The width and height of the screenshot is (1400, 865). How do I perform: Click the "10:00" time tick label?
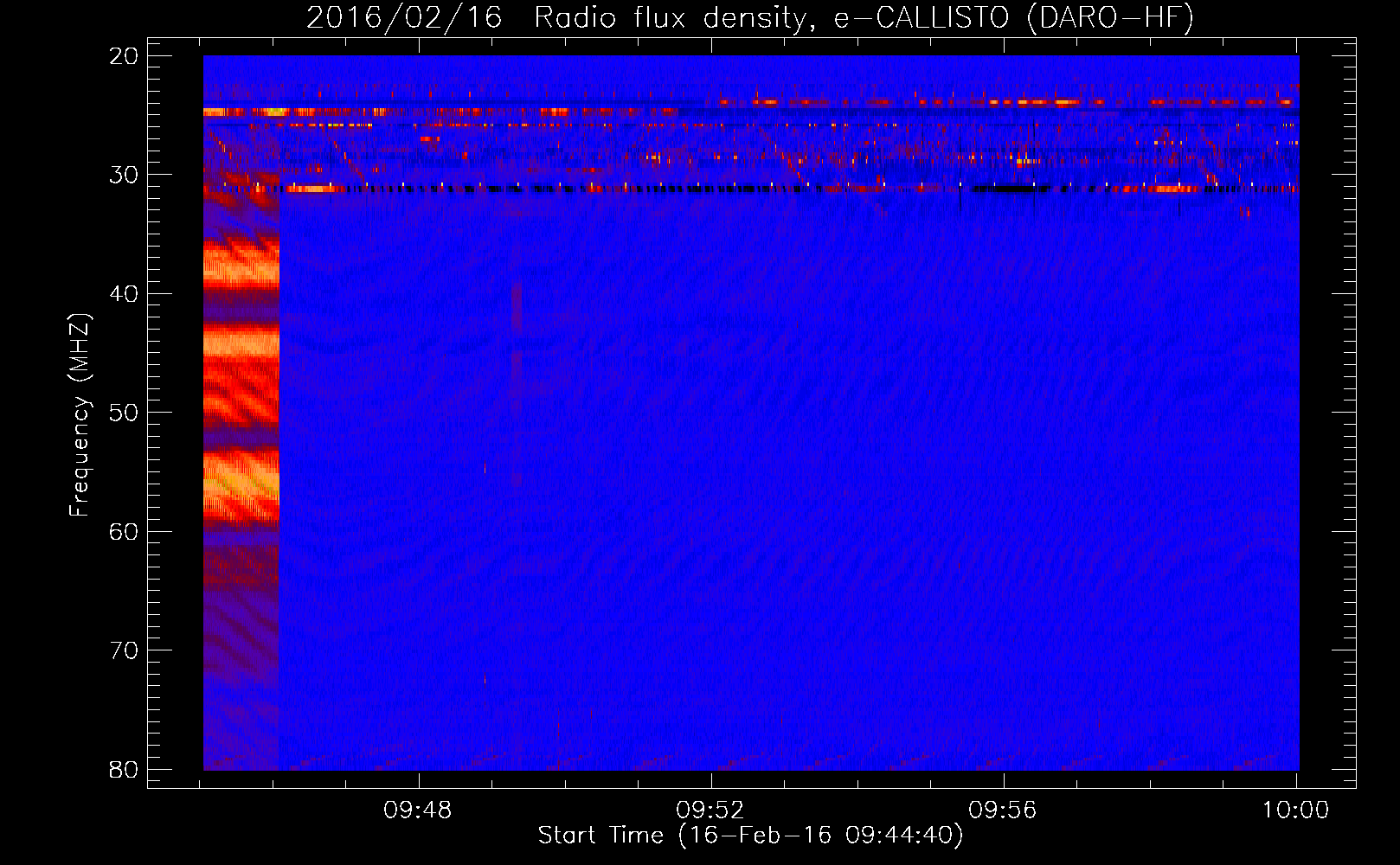coord(1295,811)
